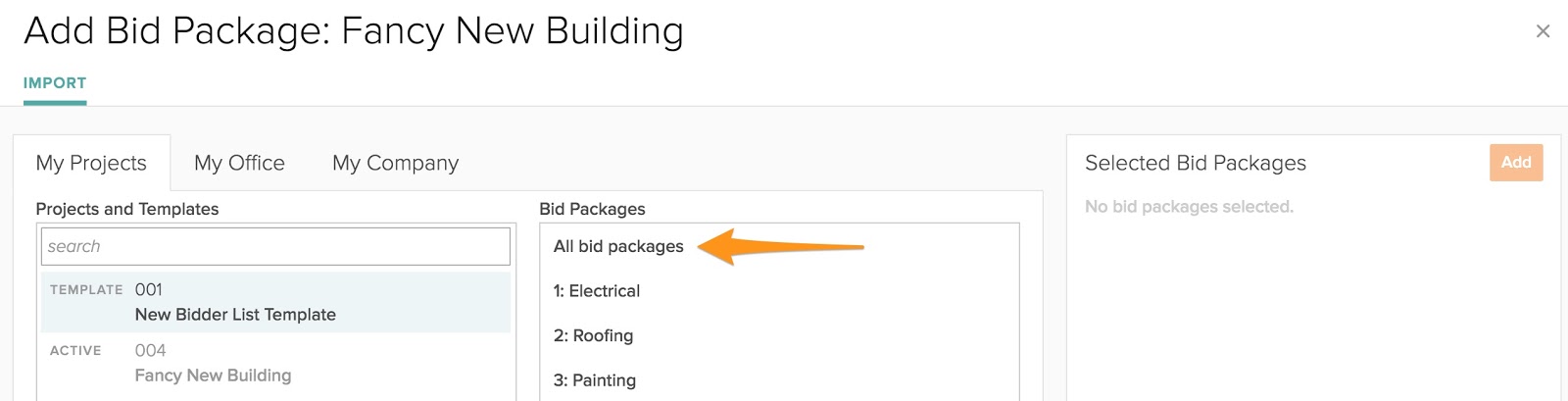Screen dimensions: 1568x401
Task: Select All bid packages option
Action: pyautogui.click(x=618, y=246)
